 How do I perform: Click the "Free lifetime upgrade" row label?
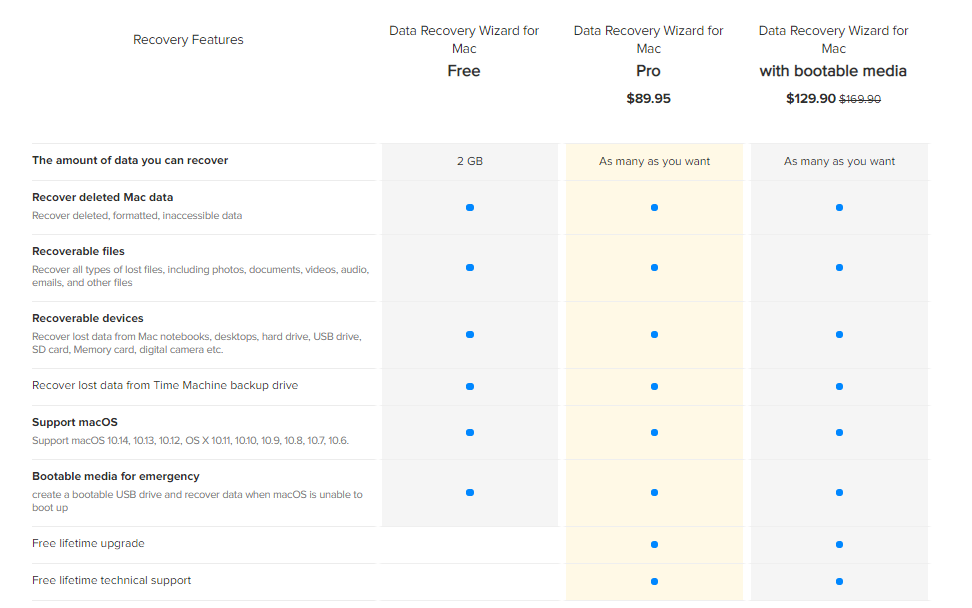pyautogui.click(x=88, y=543)
